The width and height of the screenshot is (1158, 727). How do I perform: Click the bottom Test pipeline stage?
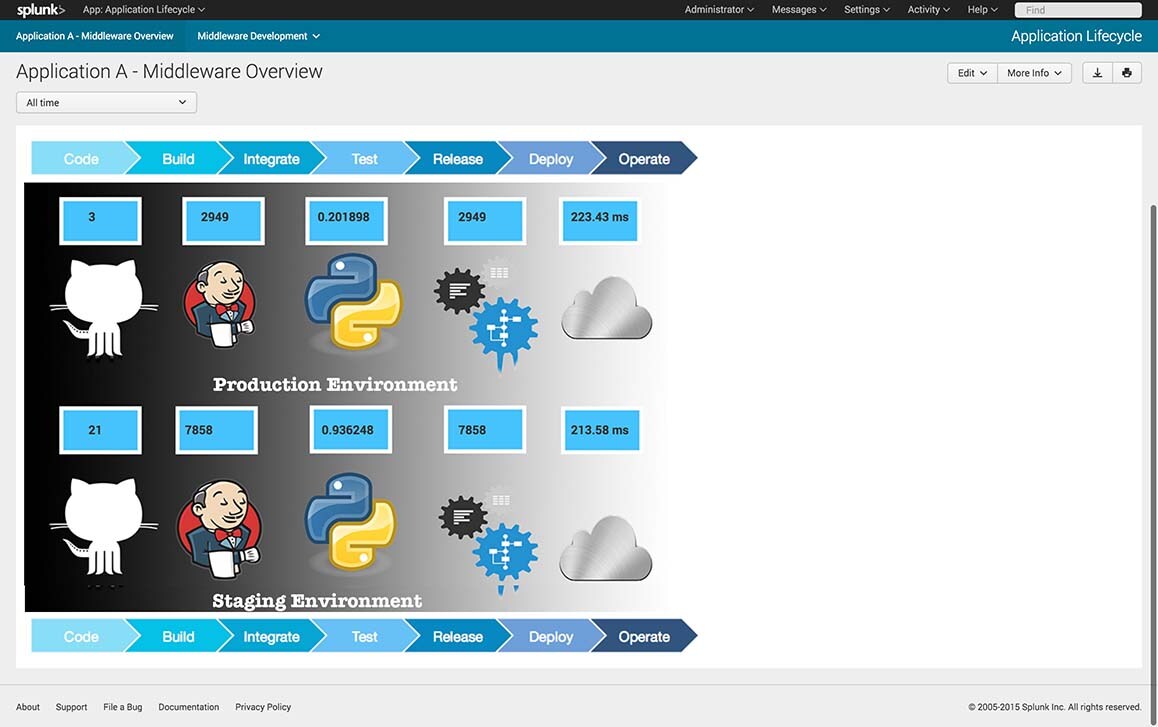[364, 636]
